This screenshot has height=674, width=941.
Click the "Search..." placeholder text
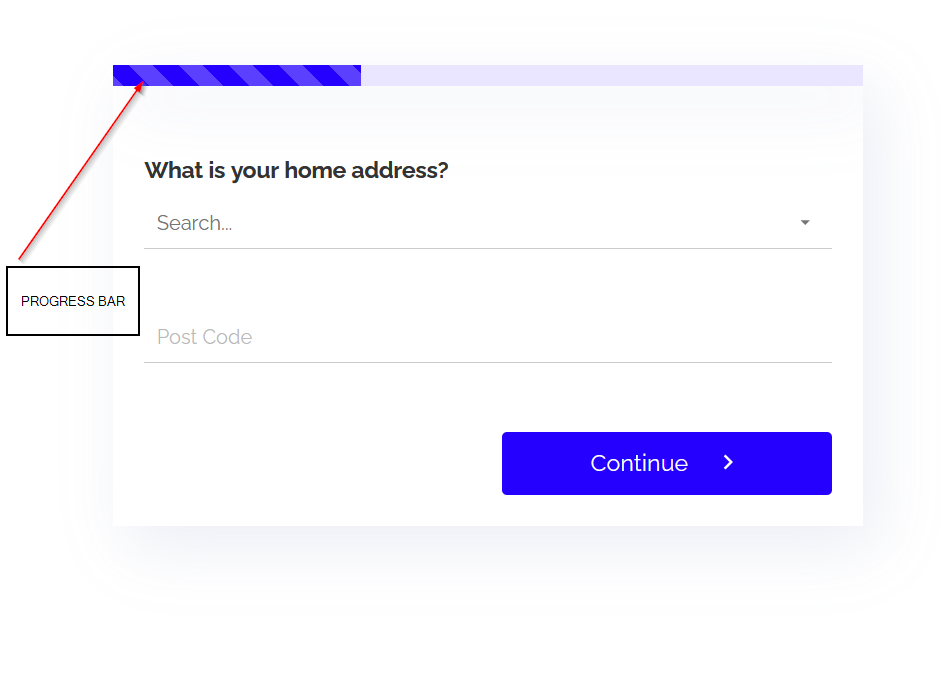click(x=194, y=223)
